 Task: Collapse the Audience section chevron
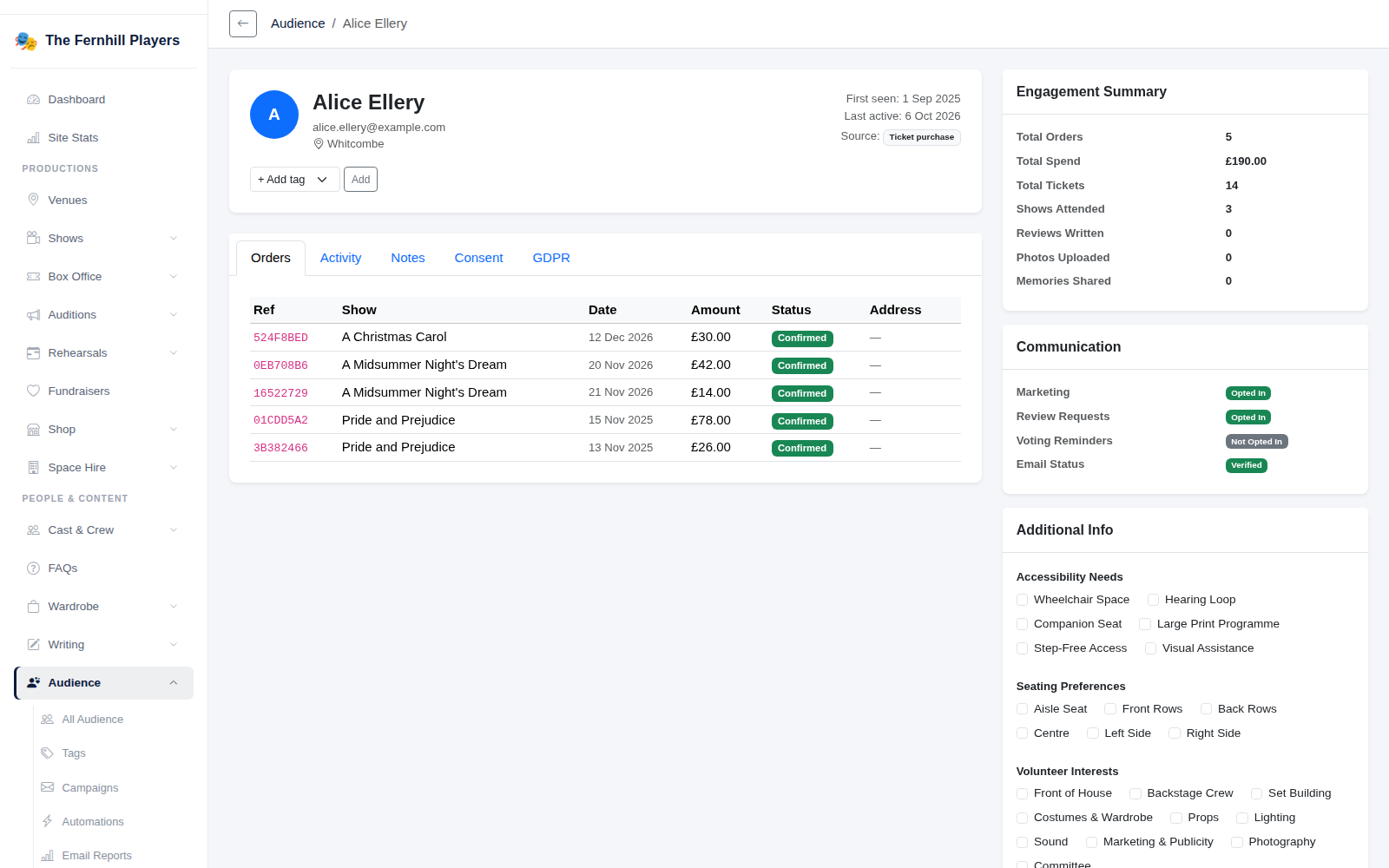click(174, 683)
